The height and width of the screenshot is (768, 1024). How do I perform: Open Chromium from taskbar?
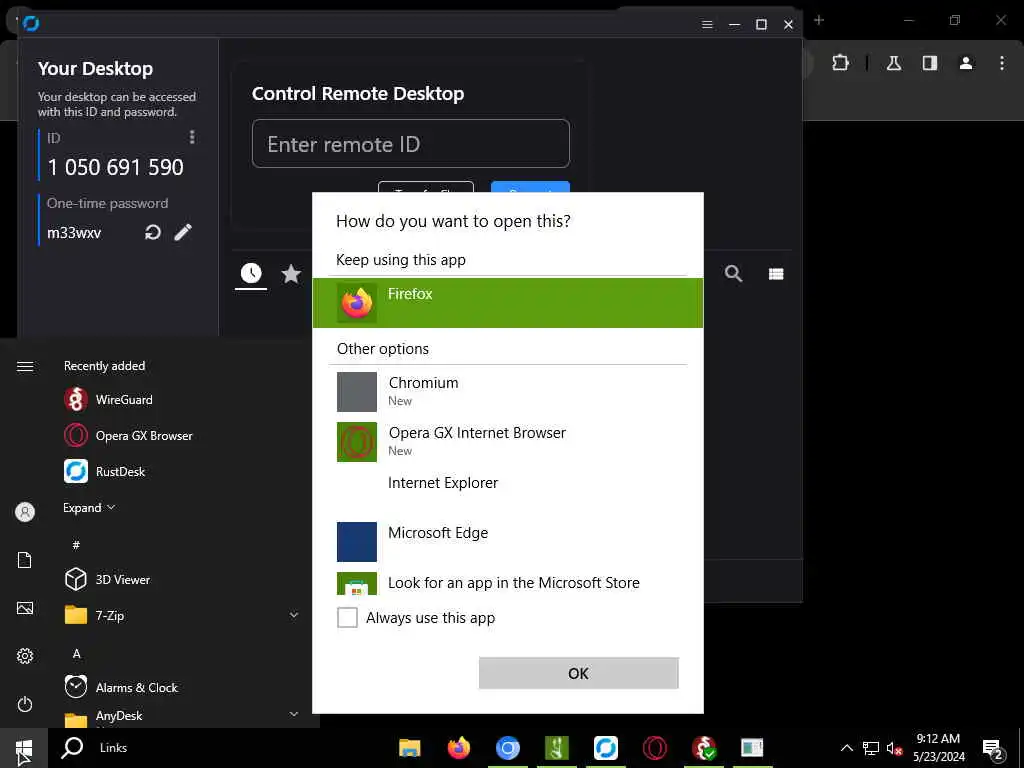(507, 748)
